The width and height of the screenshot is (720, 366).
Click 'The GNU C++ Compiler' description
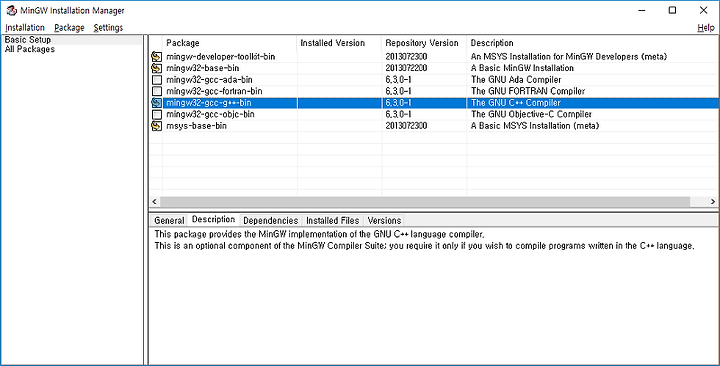point(516,103)
